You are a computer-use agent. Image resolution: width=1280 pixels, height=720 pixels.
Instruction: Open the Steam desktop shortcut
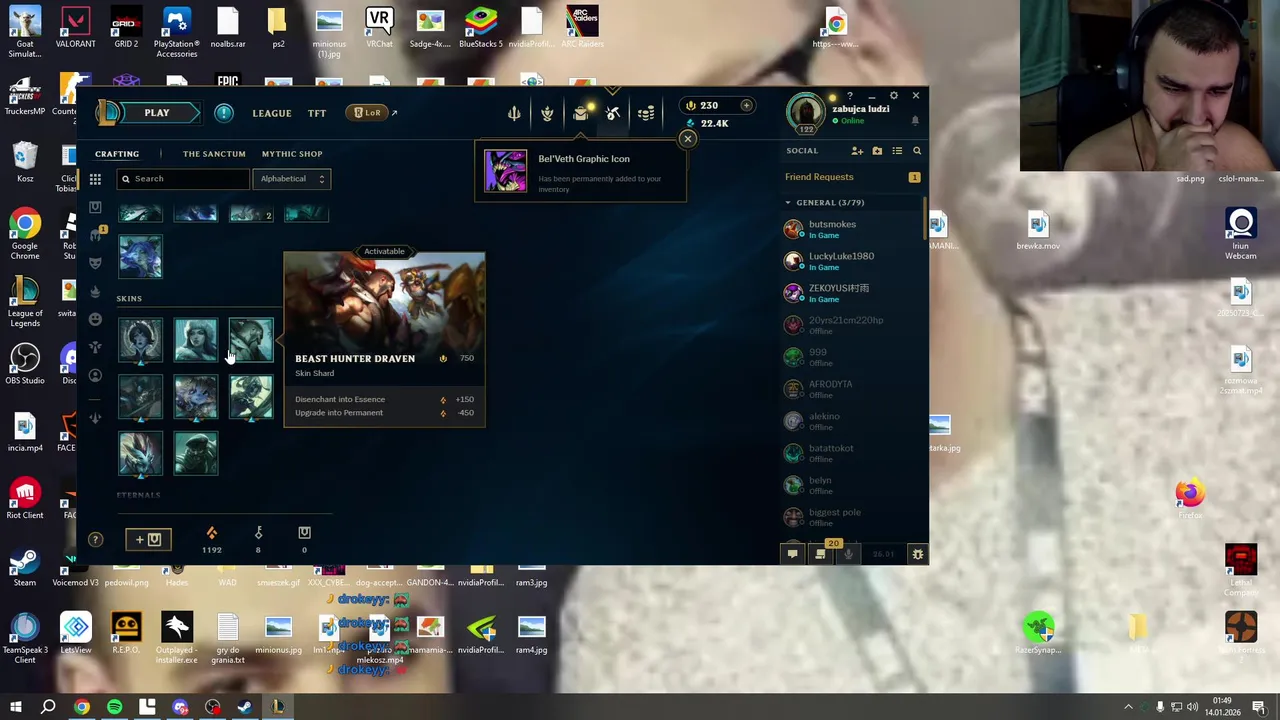[x=25, y=568]
